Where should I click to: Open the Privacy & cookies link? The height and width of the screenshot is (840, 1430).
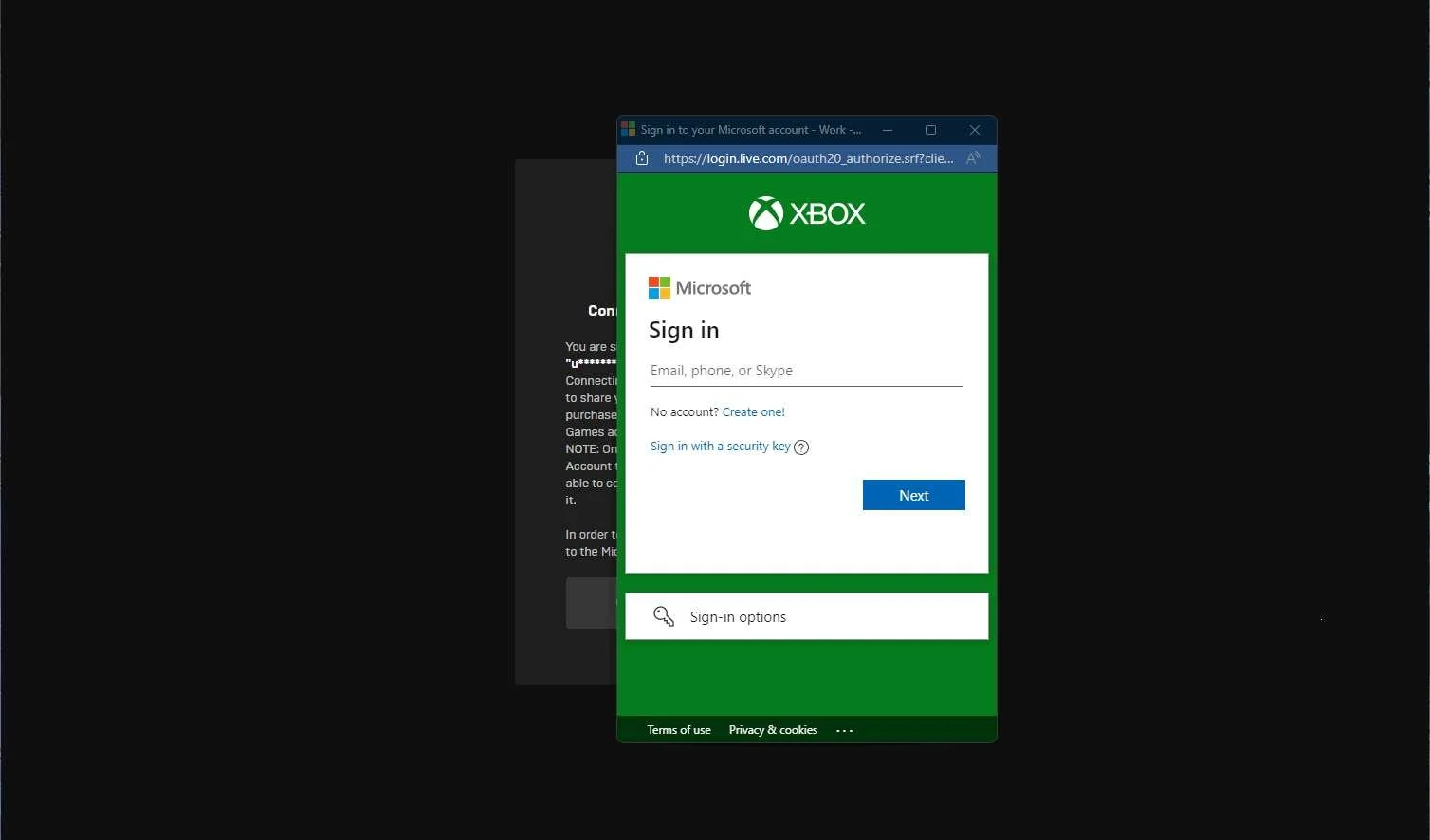coord(773,730)
